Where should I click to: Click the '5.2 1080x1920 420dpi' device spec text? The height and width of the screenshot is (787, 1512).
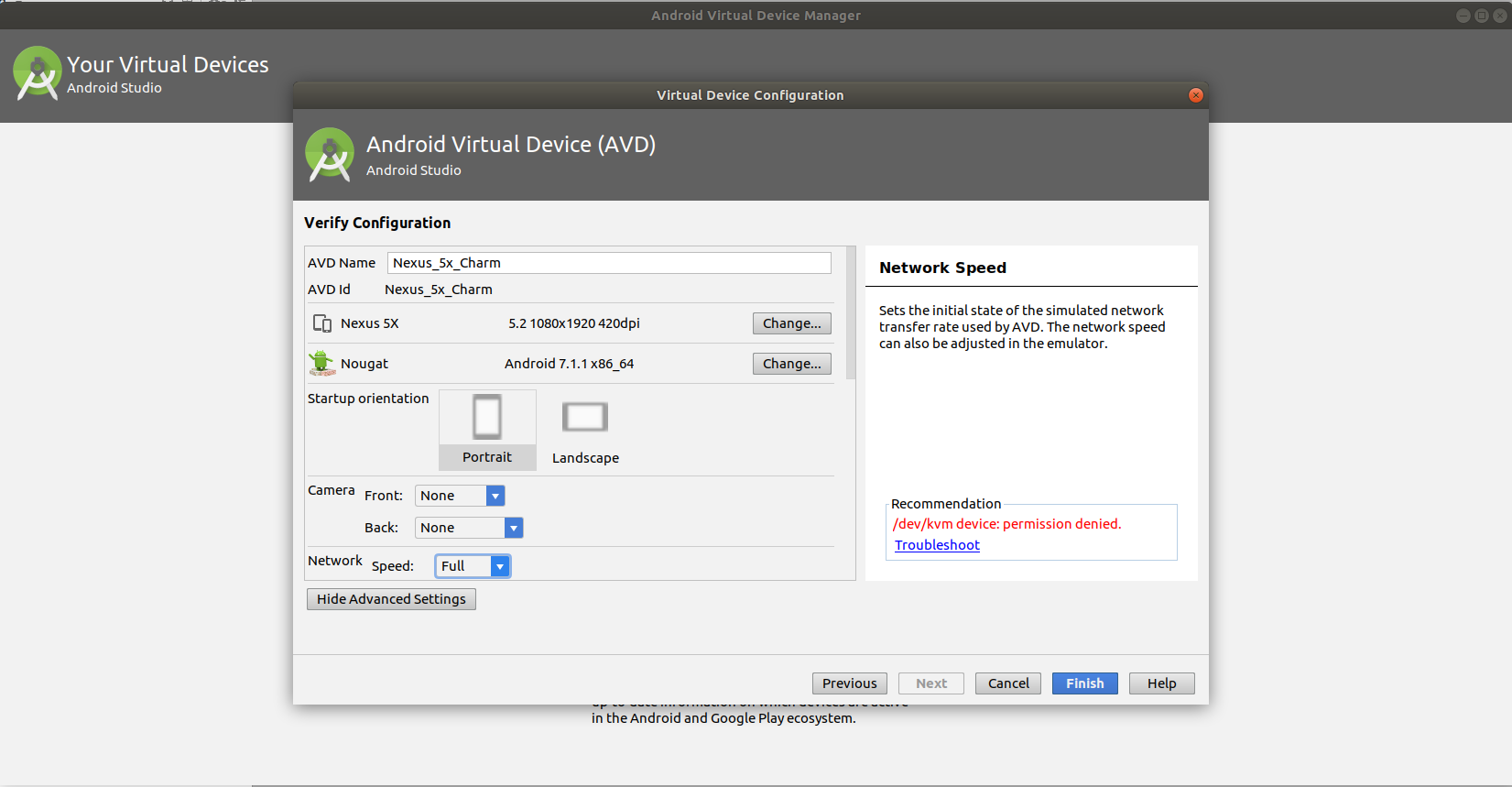click(574, 323)
